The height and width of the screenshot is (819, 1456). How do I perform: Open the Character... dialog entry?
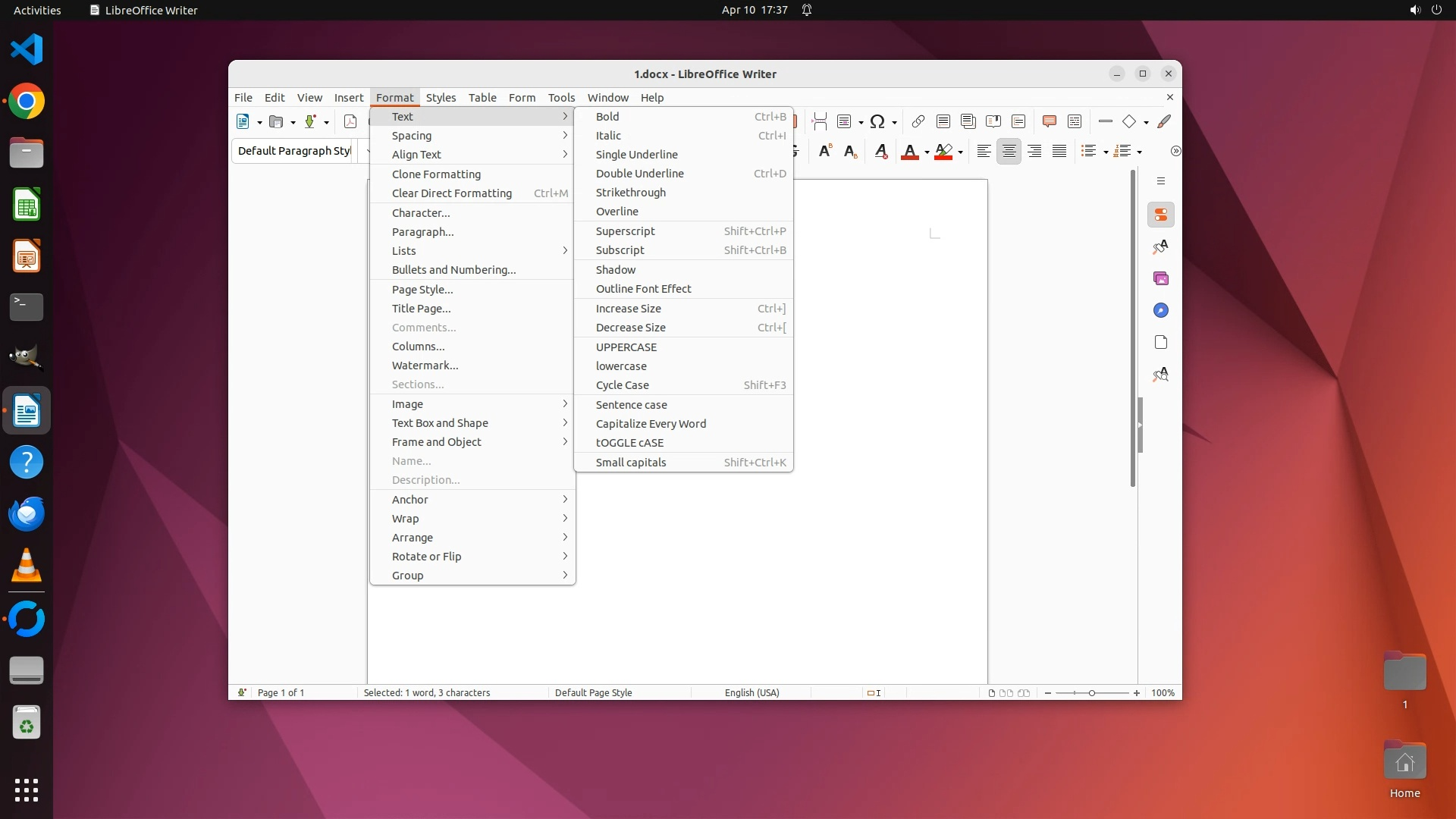click(421, 213)
